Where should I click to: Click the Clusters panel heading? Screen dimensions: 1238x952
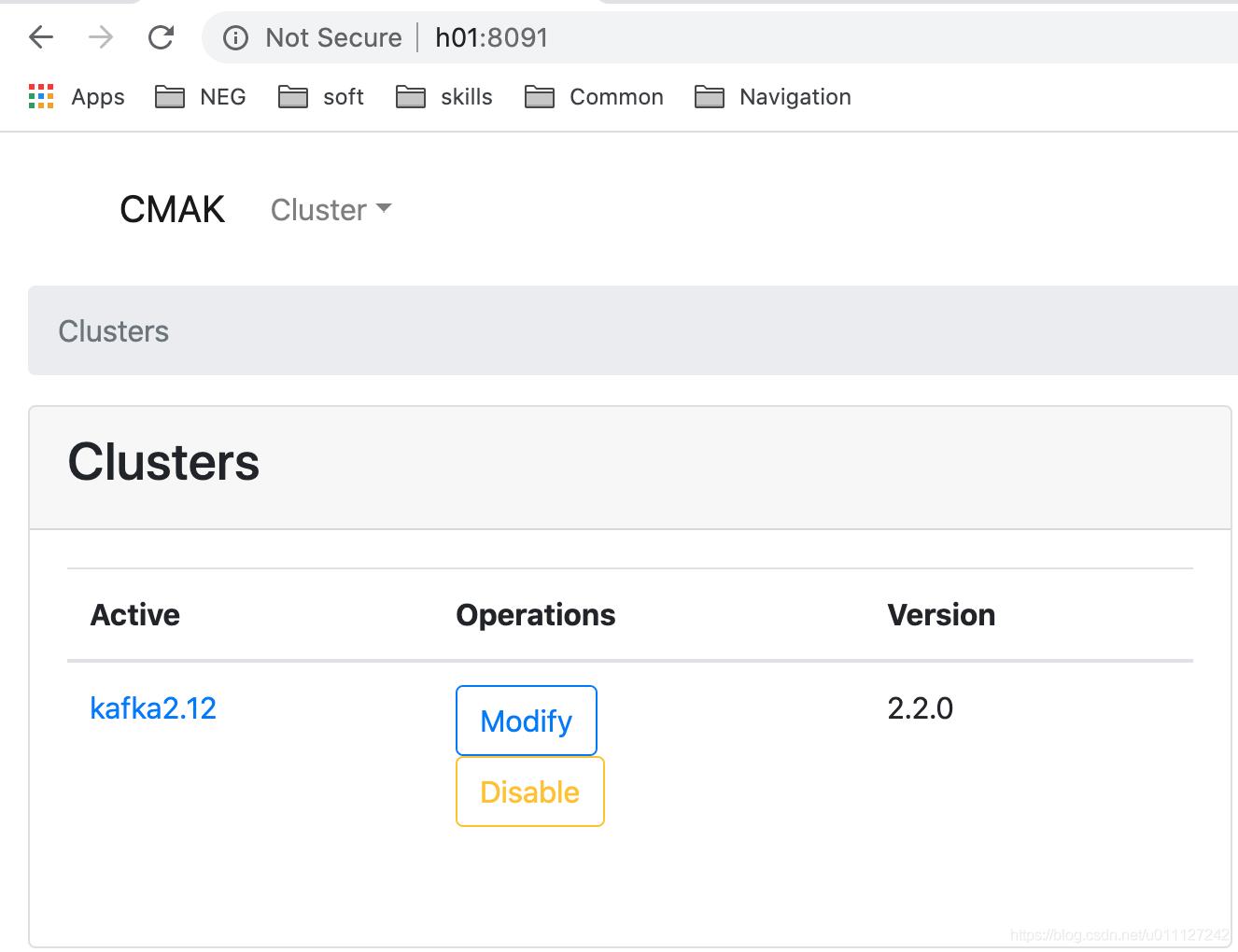coord(163,461)
